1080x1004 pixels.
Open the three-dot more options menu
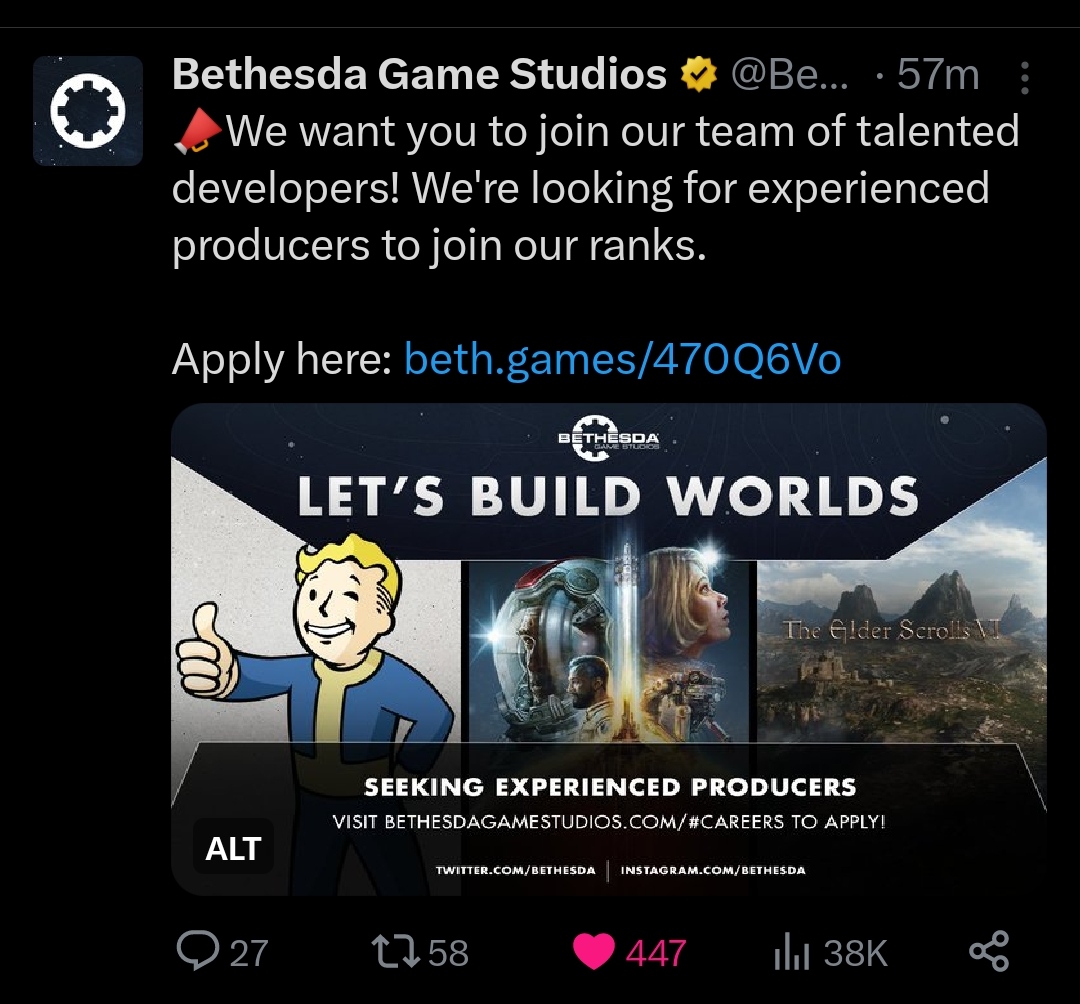click(x=1025, y=77)
